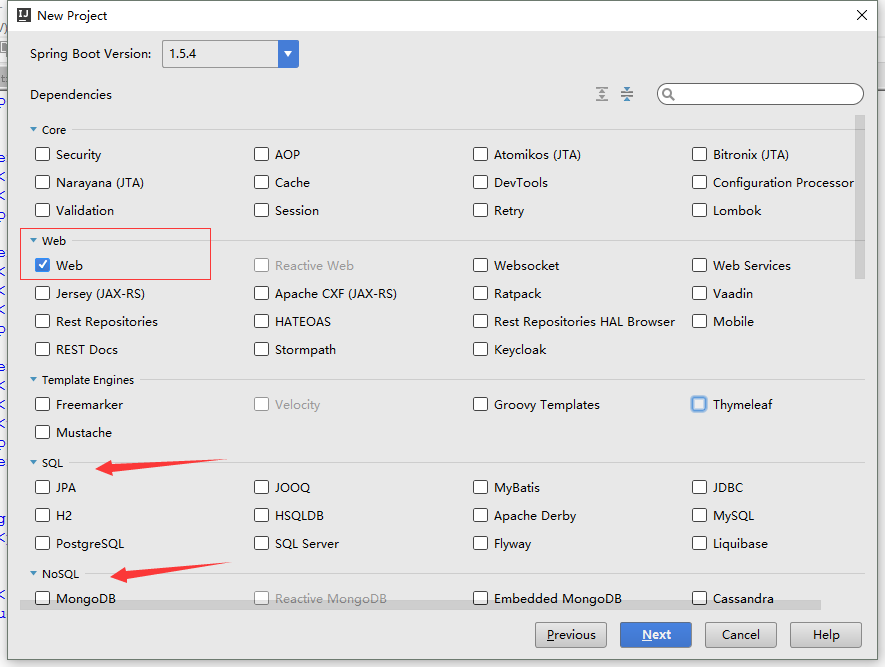Enable the DevTools dependency
Viewport: 885px width, 667px height.
click(480, 182)
